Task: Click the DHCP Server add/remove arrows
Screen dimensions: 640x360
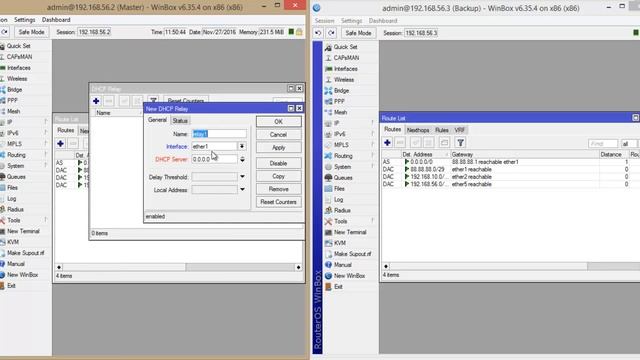Action: (242, 159)
